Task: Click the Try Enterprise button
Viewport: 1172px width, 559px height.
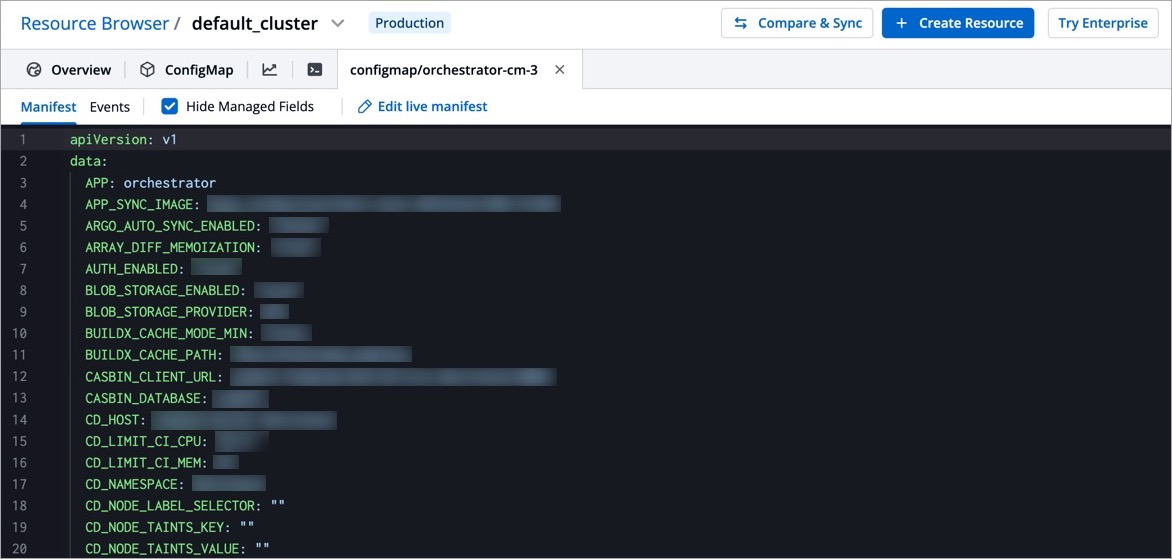Action: pos(1102,23)
